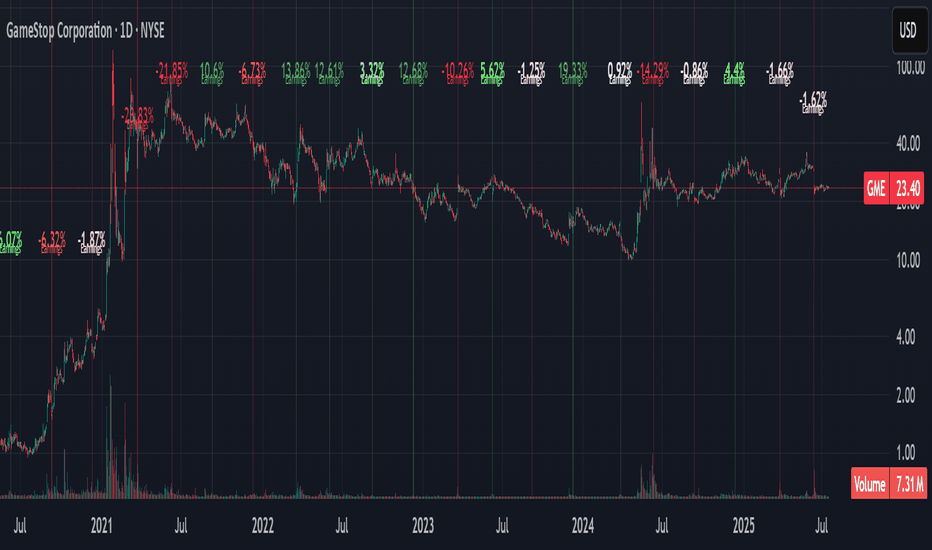Click the 4.4% earnings marker
The image size is (932, 550).
[735, 73]
